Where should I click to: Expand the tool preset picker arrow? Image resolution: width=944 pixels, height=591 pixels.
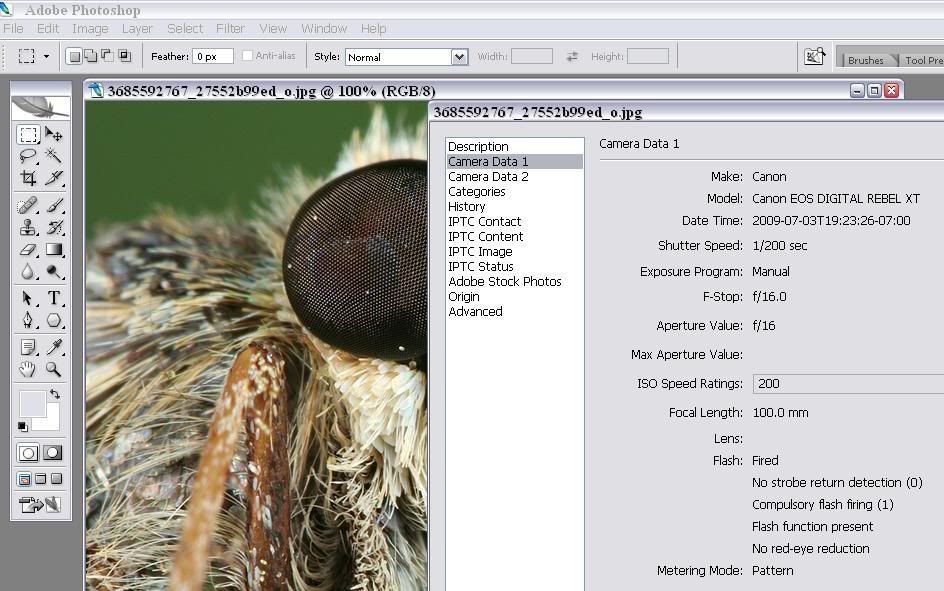(46, 57)
